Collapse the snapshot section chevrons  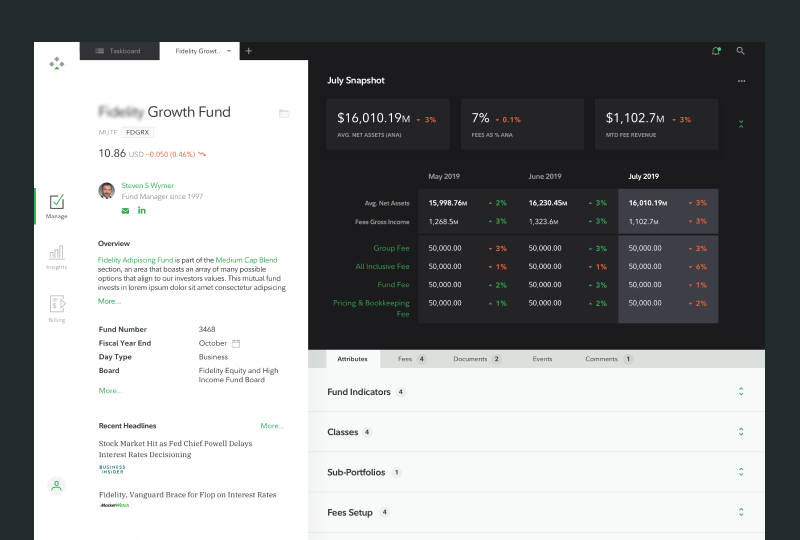(741, 124)
